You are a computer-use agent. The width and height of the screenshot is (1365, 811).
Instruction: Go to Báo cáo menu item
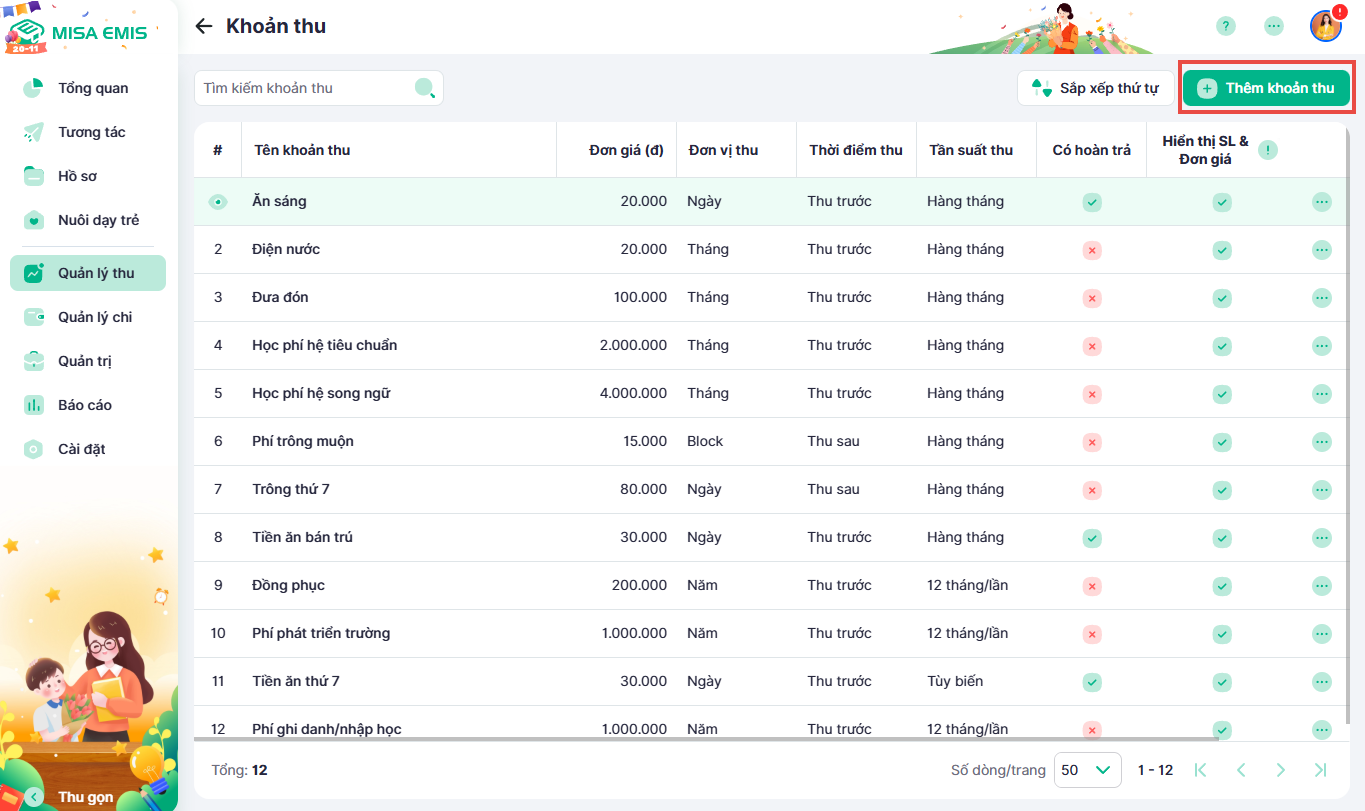[85, 405]
